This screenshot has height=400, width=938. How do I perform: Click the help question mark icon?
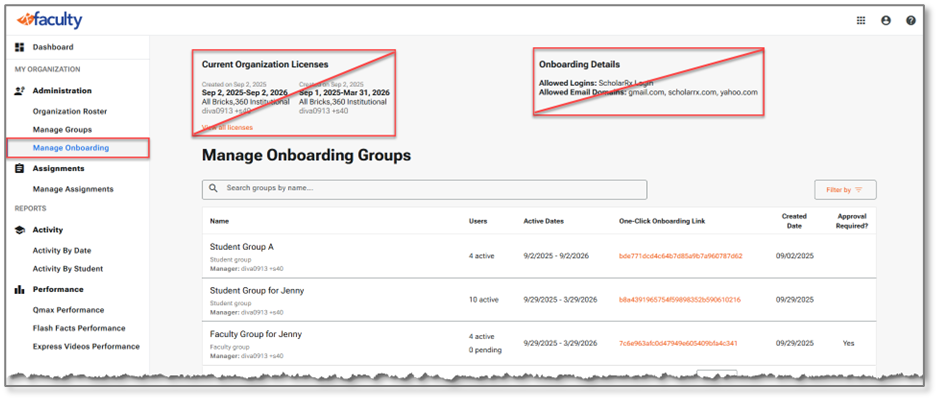click(911, 20)
